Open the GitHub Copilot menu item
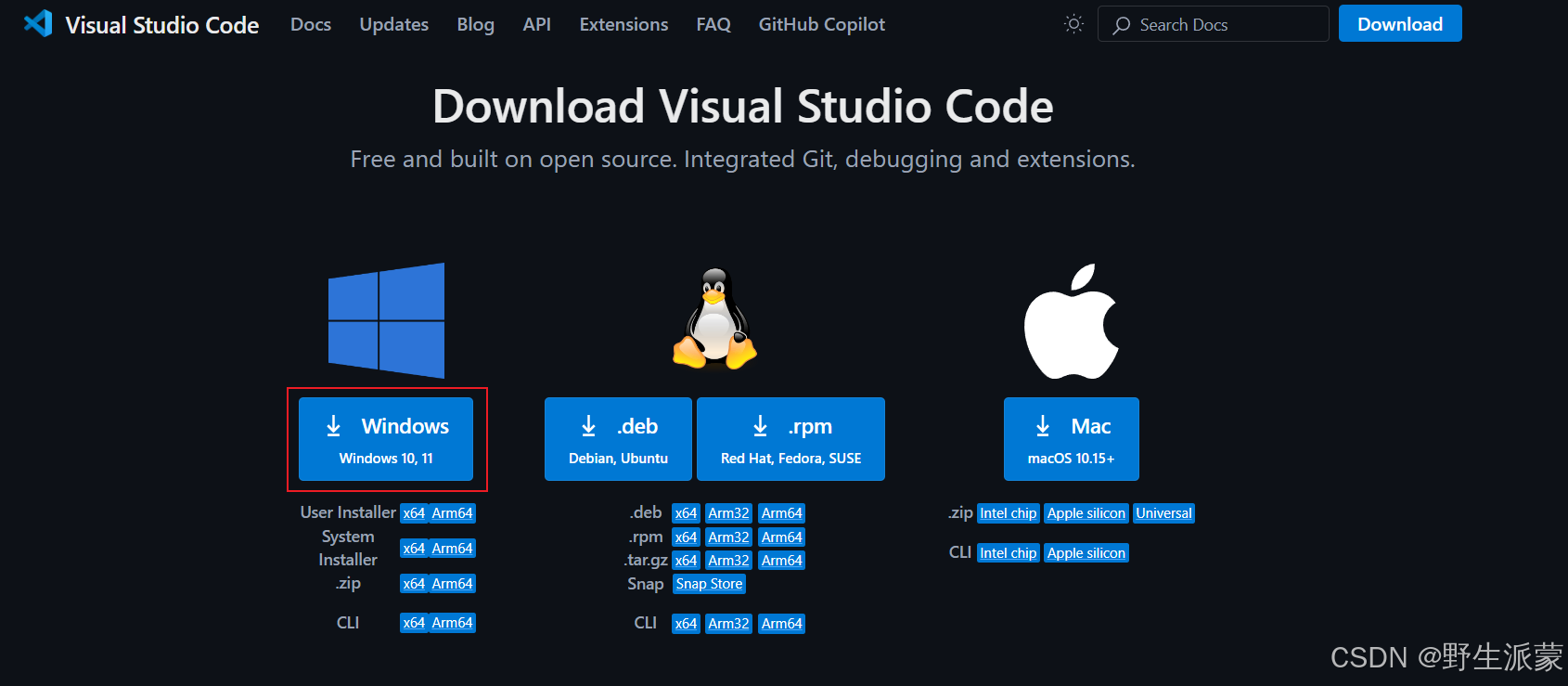Image resolution: width=1568 pixels, height=686 pixels. (x=822, y=24)
